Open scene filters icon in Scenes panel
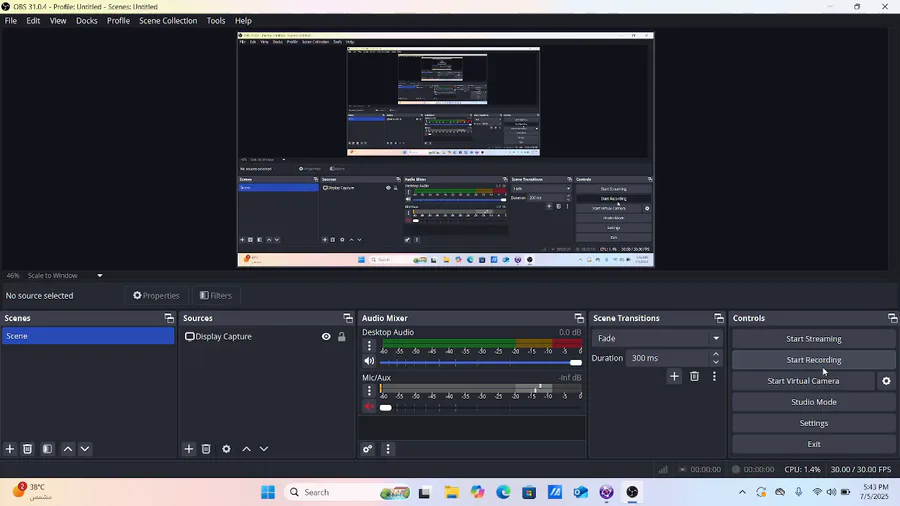The width and height of the screenshot is (900, 506). pyautogui.click(x=48, y=449)
